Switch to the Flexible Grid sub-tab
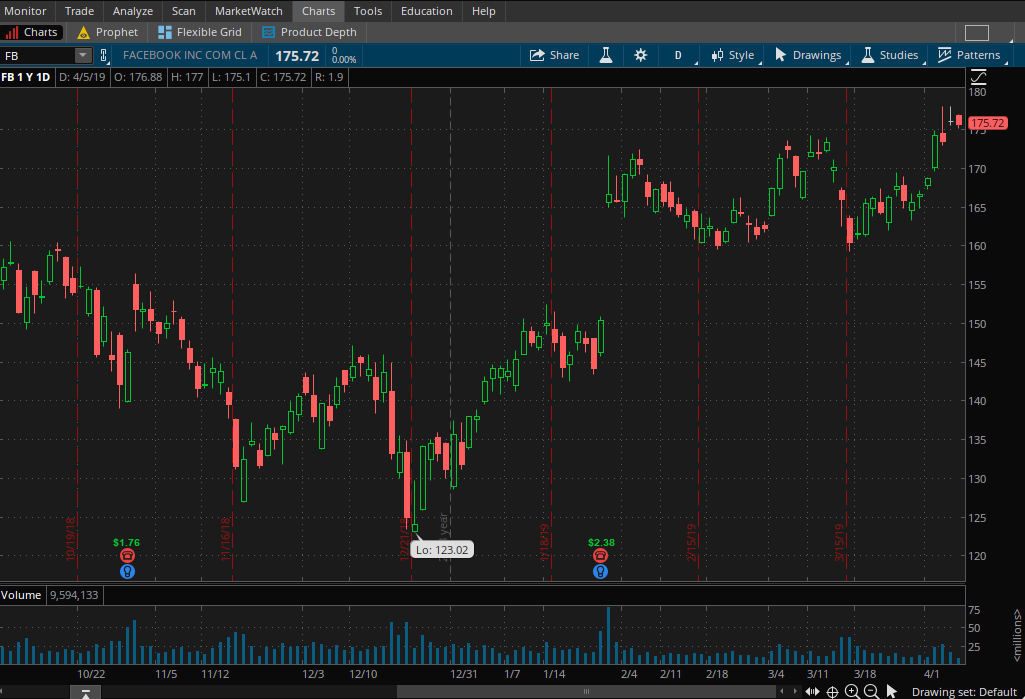The height and width of the screenshot is (699, 1025). click(200, 32)
